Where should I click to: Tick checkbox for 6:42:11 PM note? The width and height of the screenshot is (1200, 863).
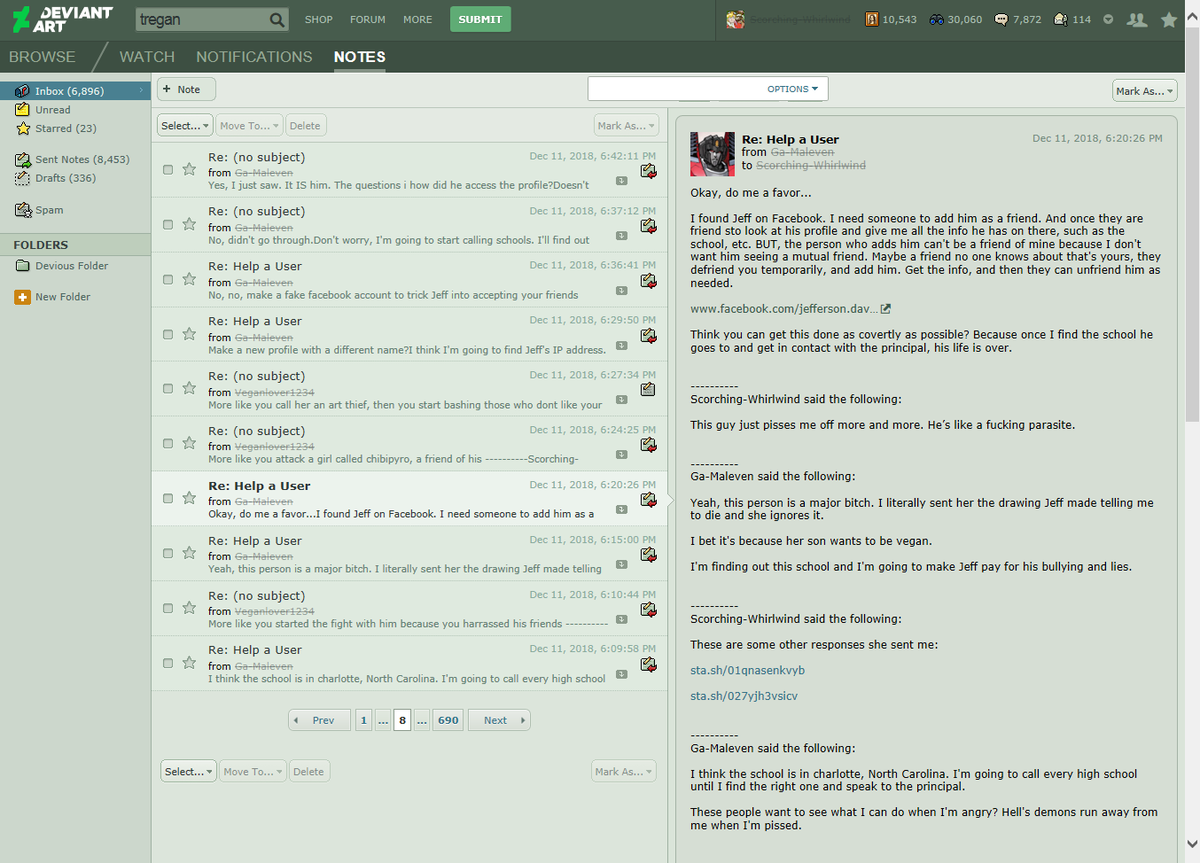pos(168,170)
